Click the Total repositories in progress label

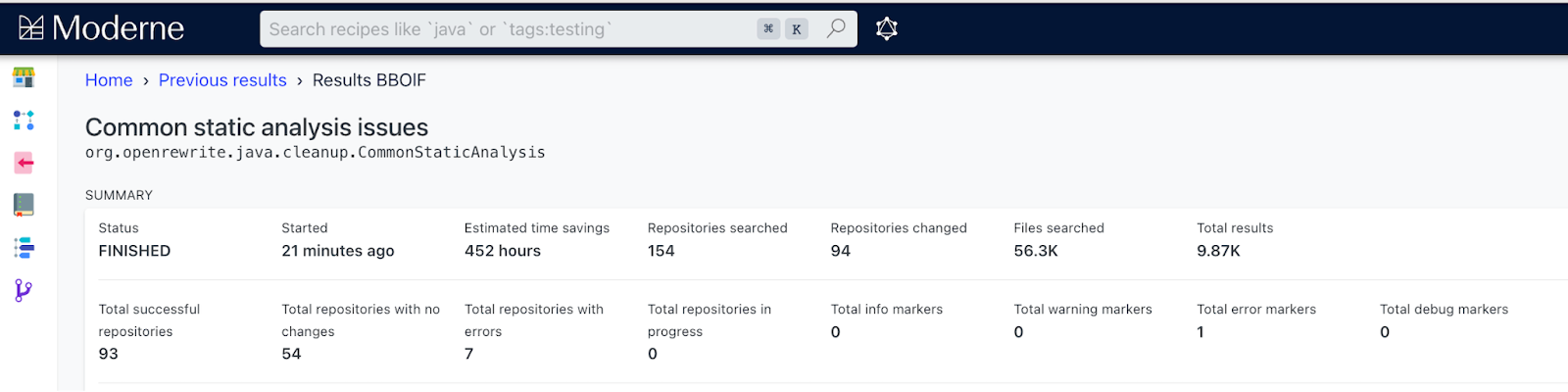point(710,319)
